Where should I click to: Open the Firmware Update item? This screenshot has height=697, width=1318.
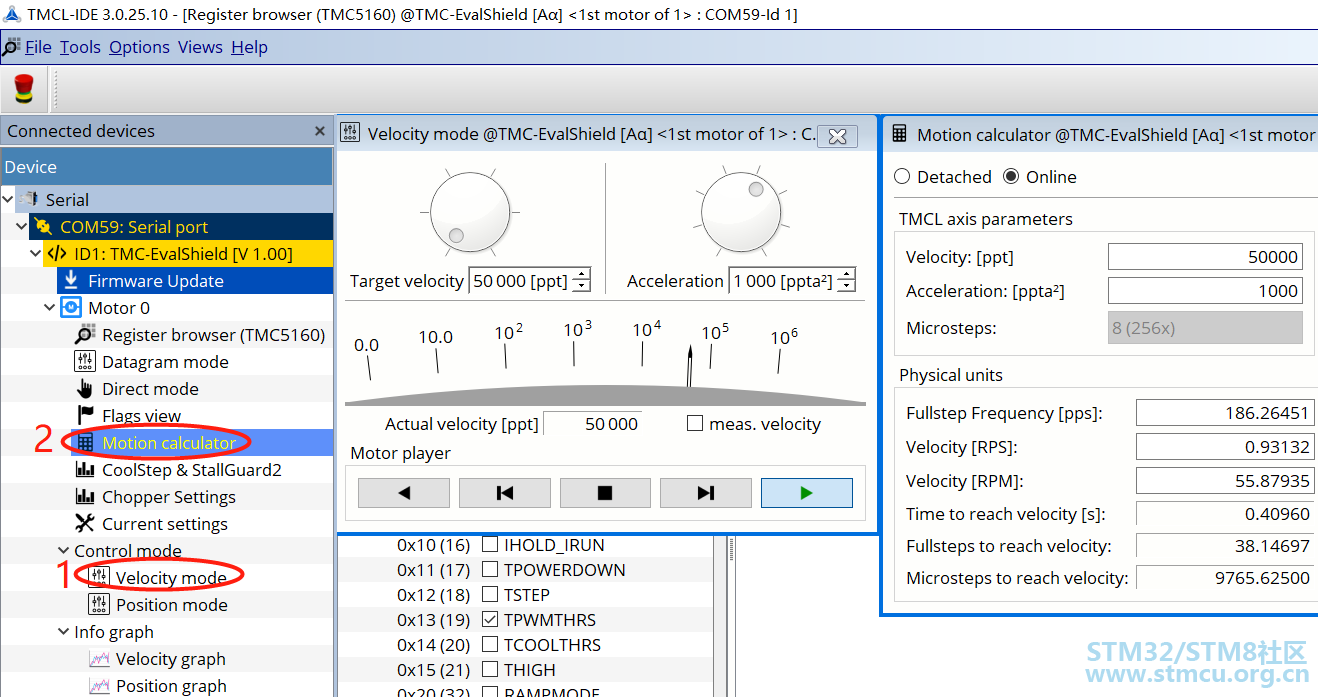coord(155,281)
